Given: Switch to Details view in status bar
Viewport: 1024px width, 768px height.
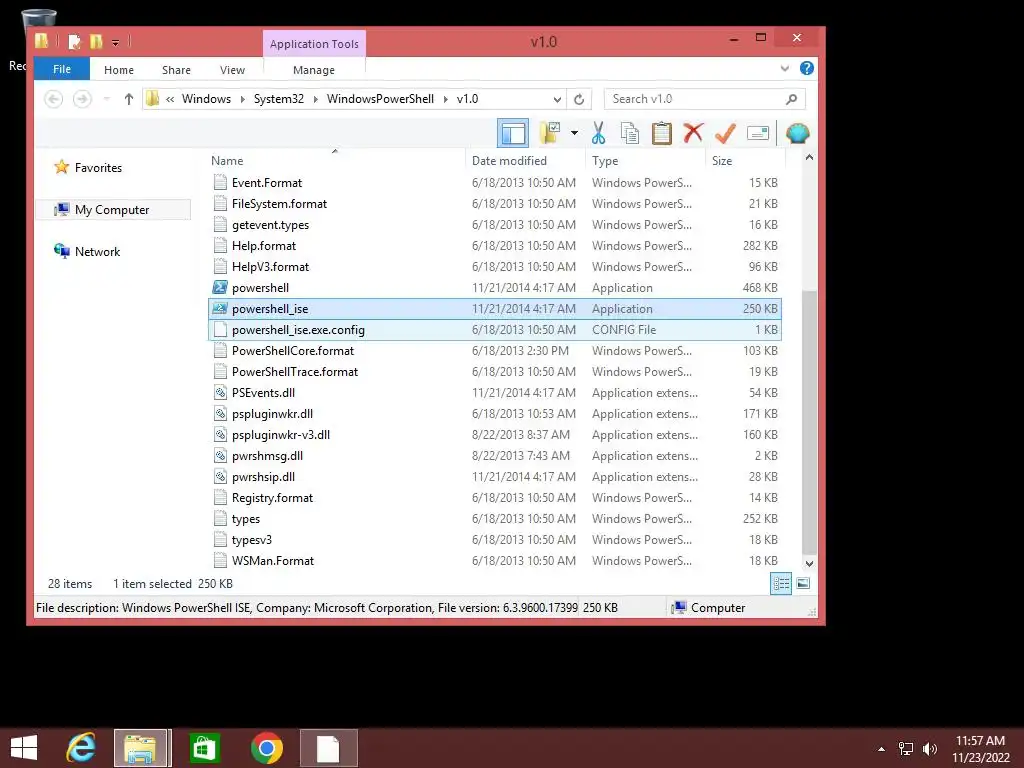Looking at the screenshot, I should coord(781,583).
